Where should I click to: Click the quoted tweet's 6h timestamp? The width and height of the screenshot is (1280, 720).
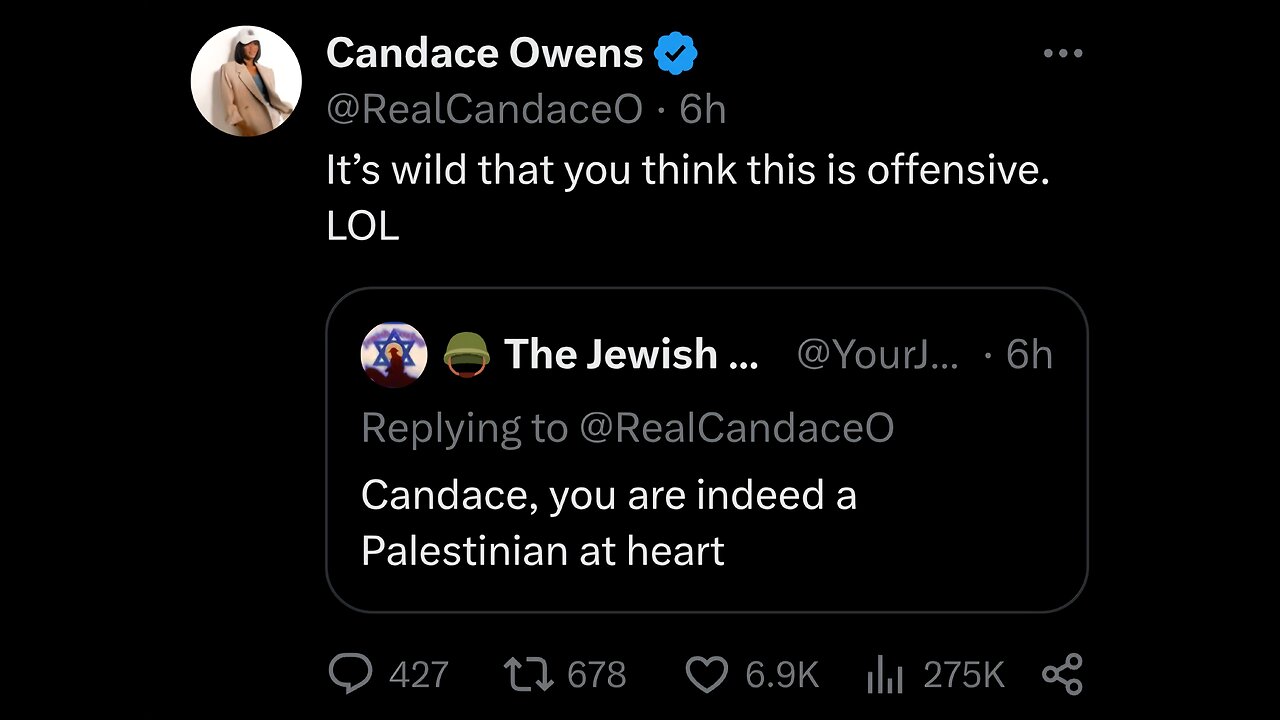tap(1029, 354)
